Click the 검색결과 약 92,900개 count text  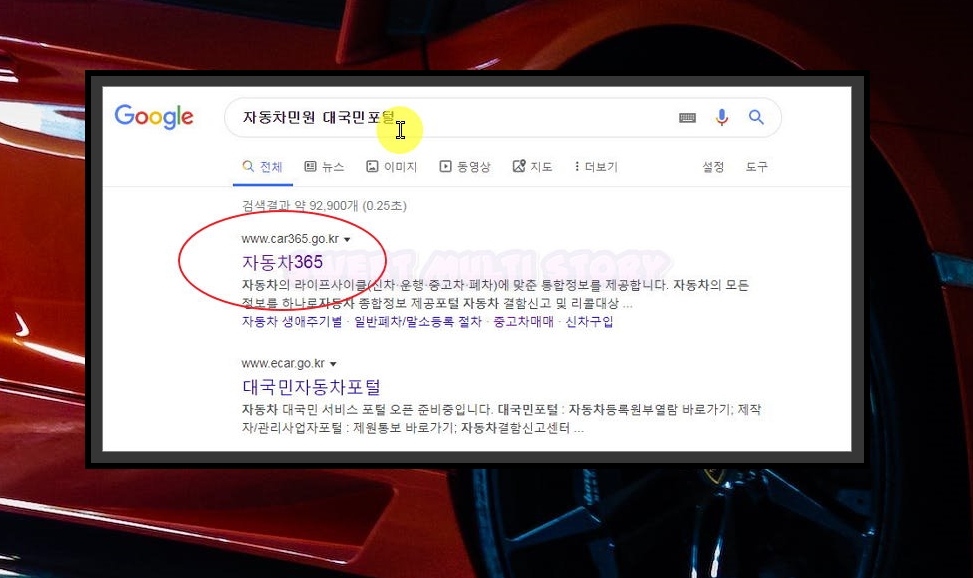pos(324,205)
